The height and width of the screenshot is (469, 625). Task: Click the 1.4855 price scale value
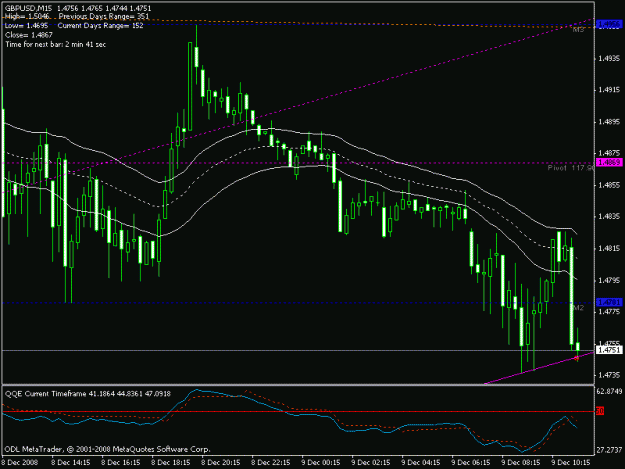point(609,185)
